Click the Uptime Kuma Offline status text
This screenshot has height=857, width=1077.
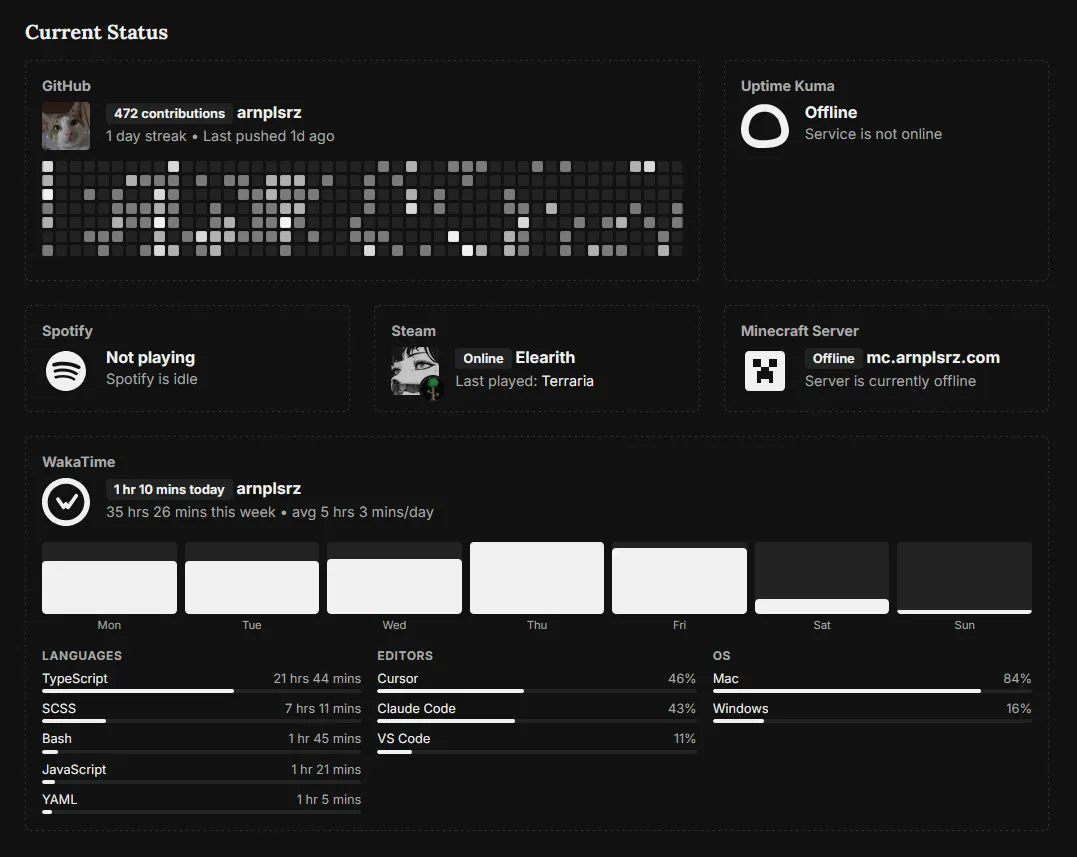[x=831, y=113]
